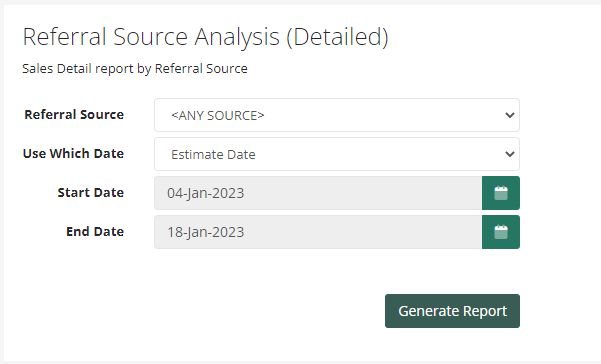Screen dimensions: 601x364
Task: Click the 04-Jan-2023 date text
Action: click(x=205, y=193)
